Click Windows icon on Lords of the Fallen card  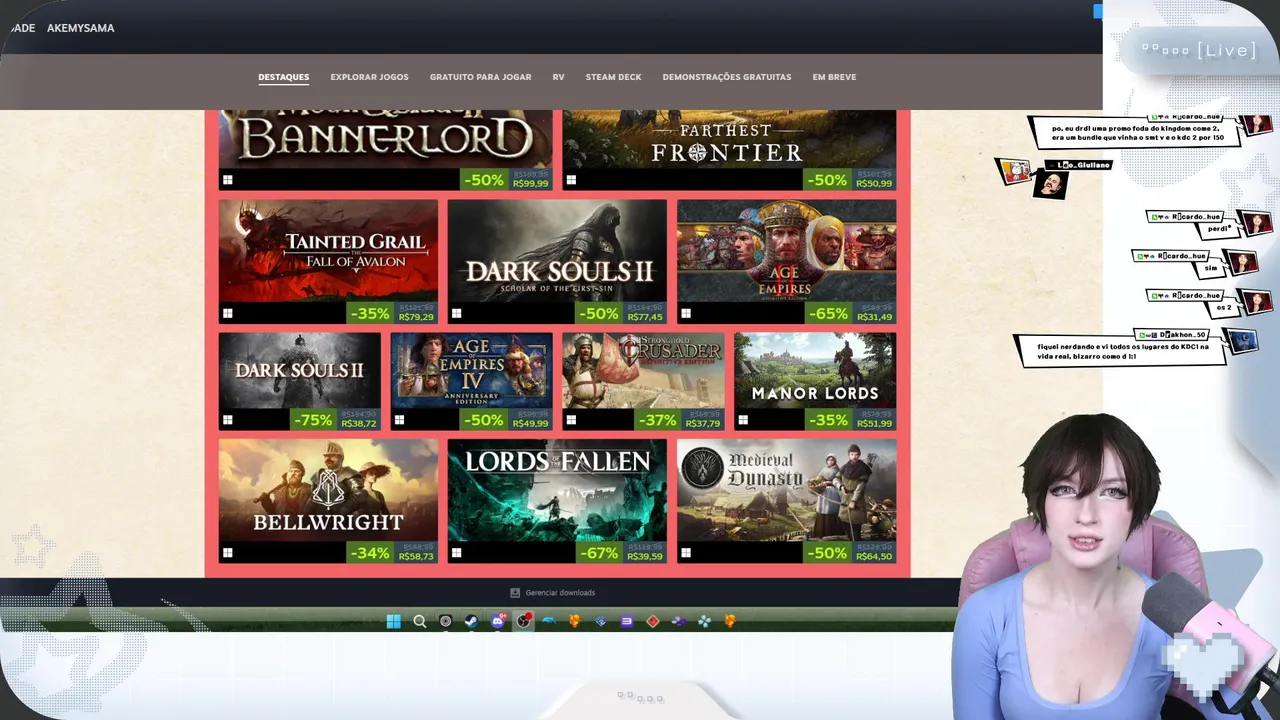click(457, 552)
